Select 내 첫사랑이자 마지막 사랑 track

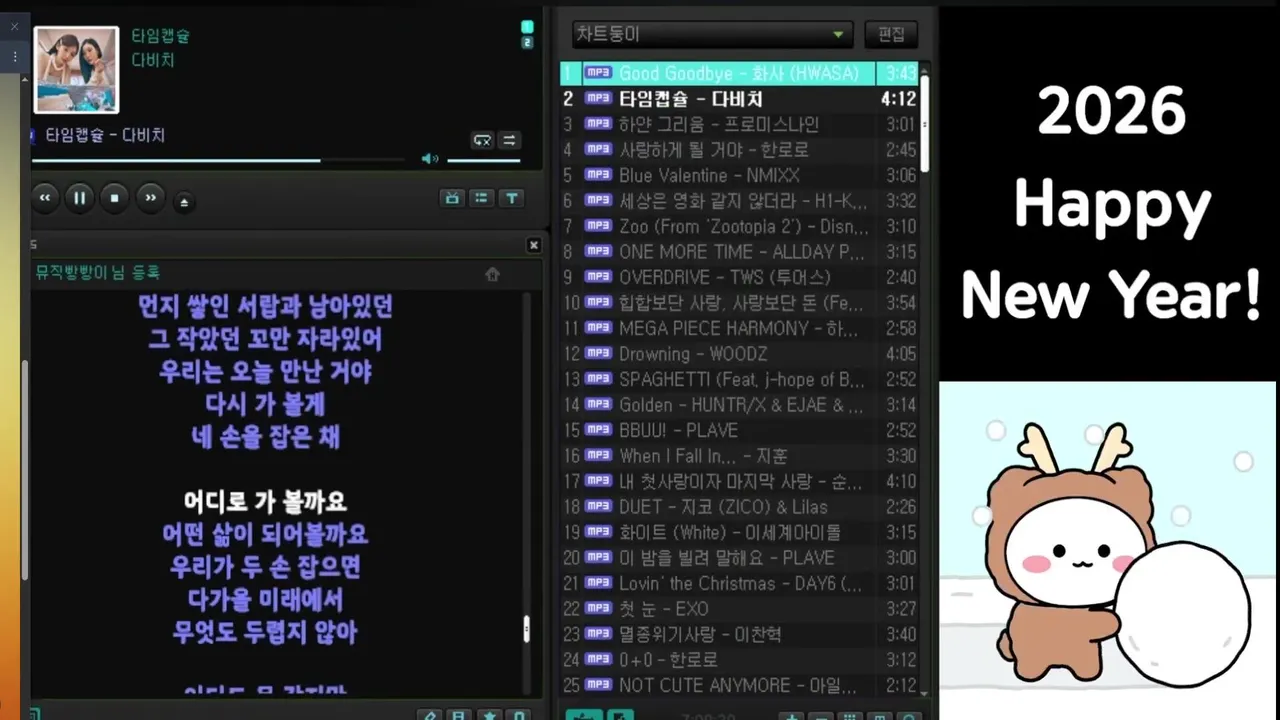[739, 481]
